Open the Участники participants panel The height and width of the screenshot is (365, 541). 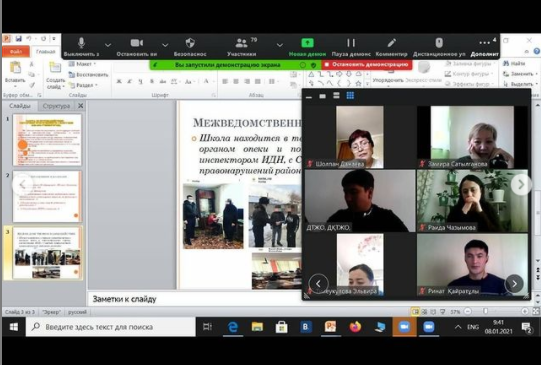[x=242, y=47]
